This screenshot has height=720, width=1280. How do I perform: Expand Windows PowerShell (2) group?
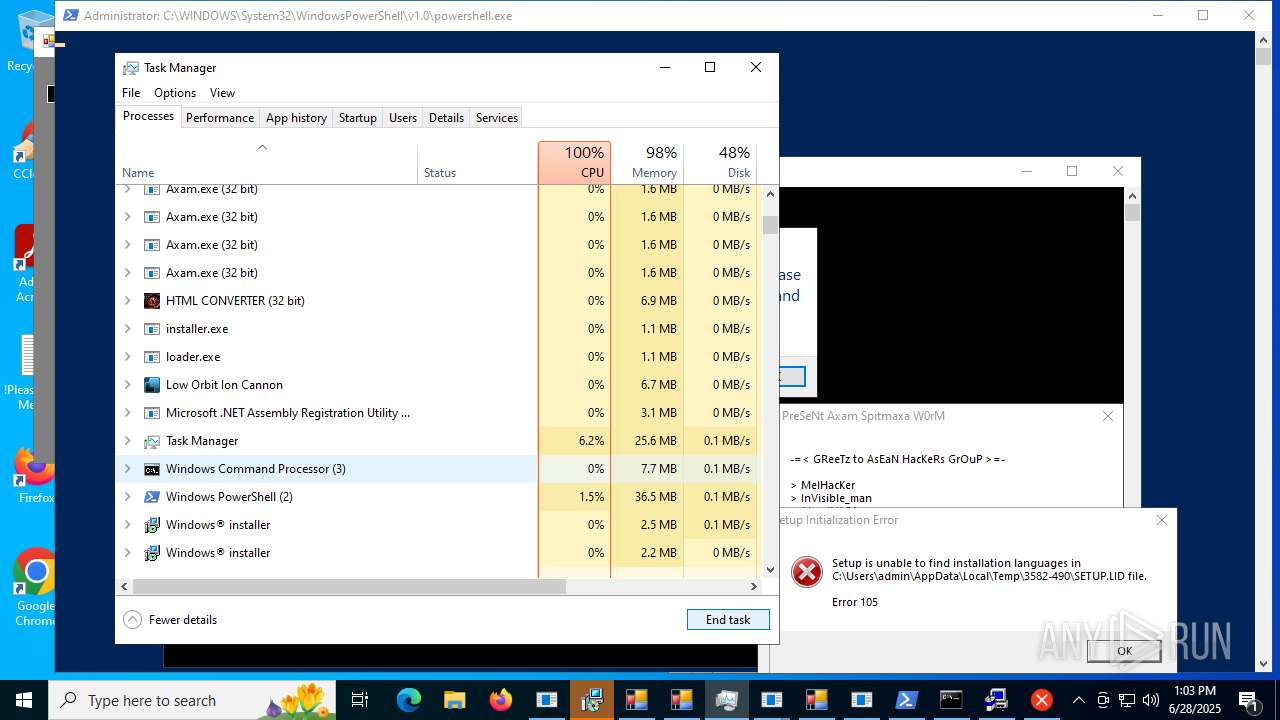(x=127, y=497)
